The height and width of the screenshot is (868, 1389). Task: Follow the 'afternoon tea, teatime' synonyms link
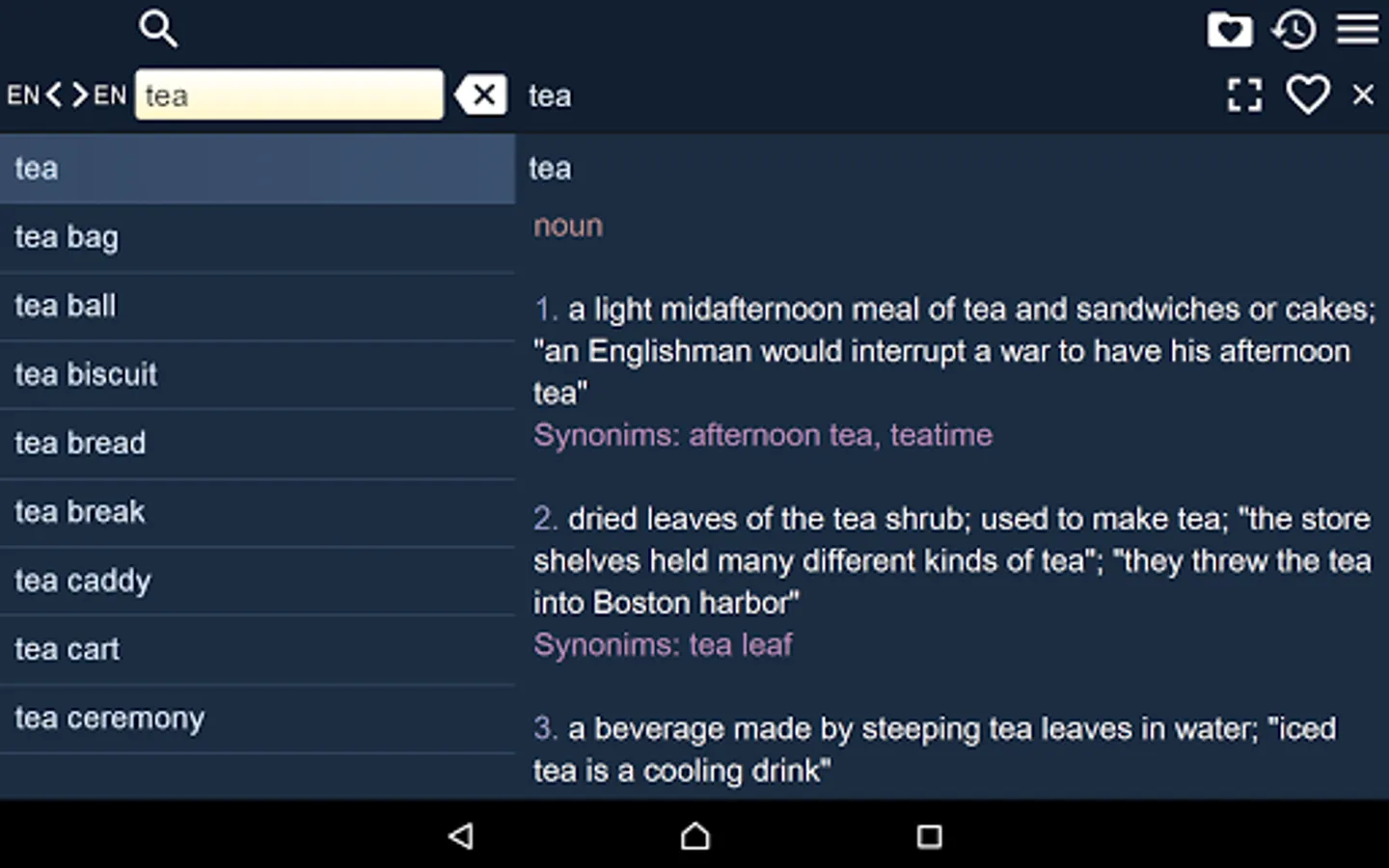coord(840,435)
